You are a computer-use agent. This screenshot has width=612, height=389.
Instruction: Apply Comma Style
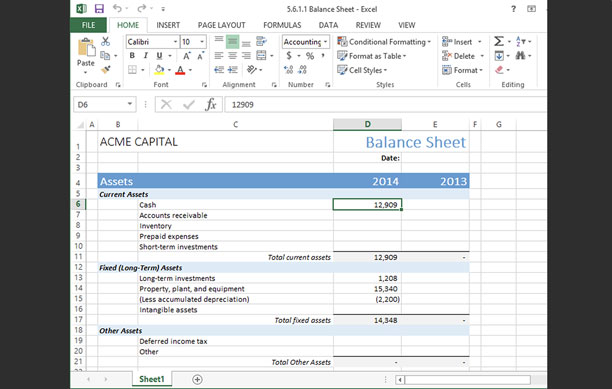pyautogui.click(x=323, y=56)
